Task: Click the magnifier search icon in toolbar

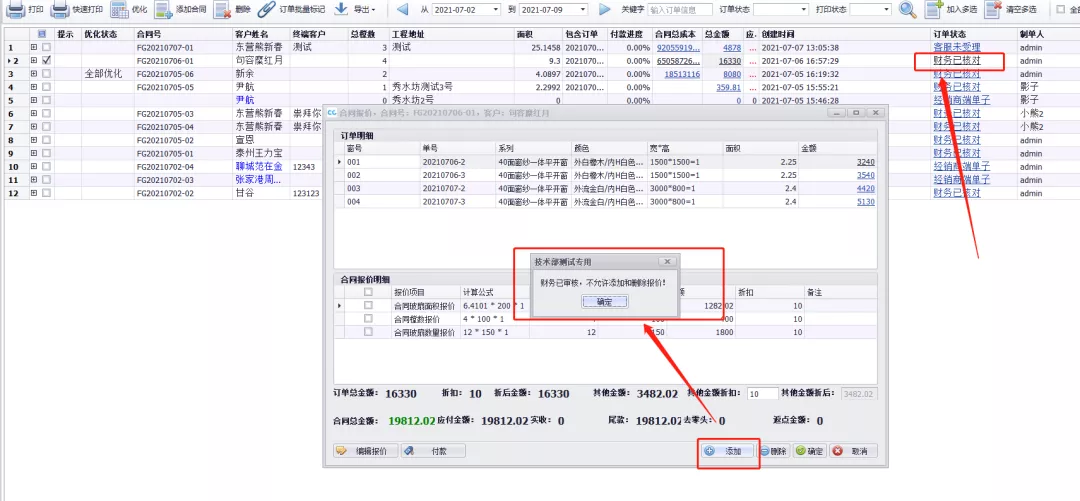Action: tap(907, 10)
